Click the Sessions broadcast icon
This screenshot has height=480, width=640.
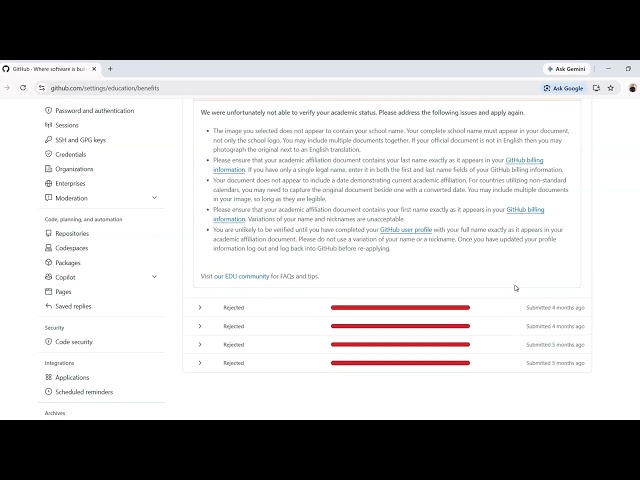pos(49,125)
